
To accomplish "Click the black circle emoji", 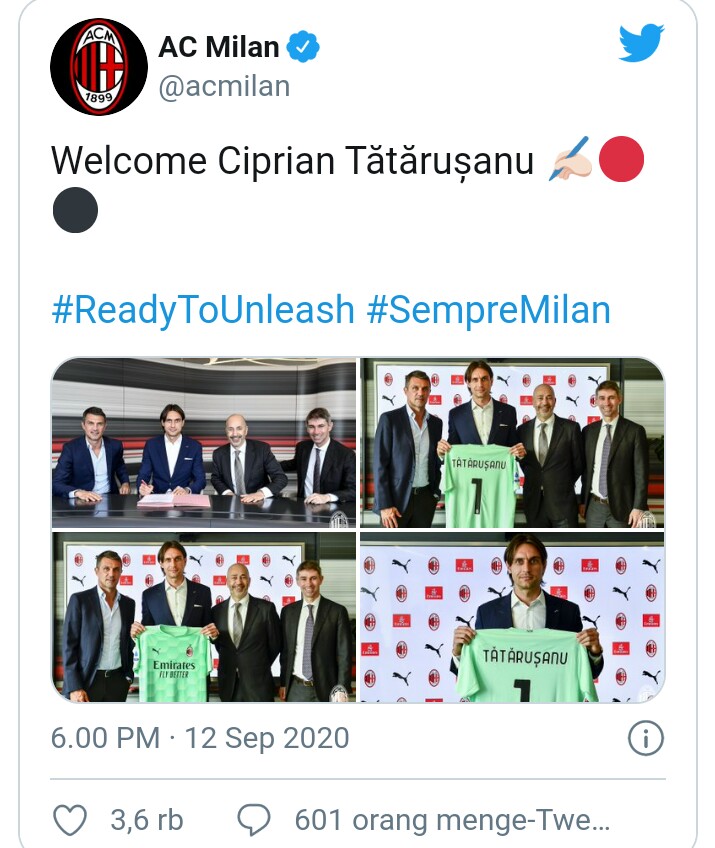I will point(75,210).
